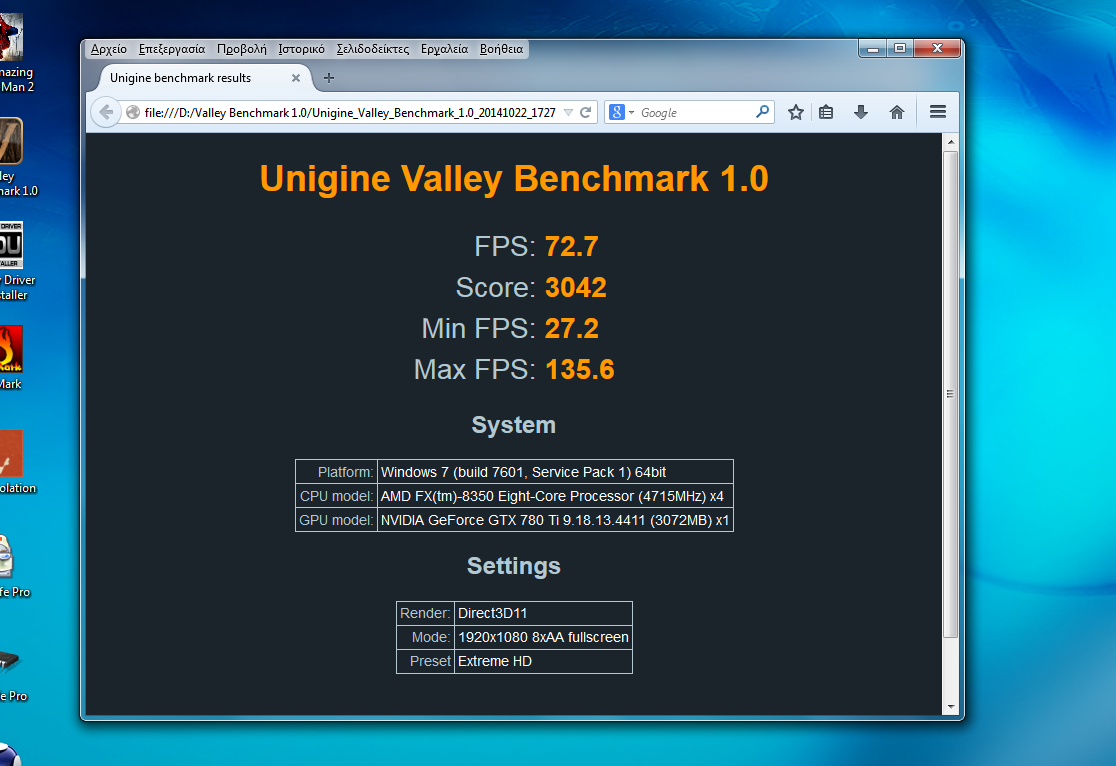Screen dimensions: 1116x766
Task: Go to Home page icon
Action: [x=897, y=112]
